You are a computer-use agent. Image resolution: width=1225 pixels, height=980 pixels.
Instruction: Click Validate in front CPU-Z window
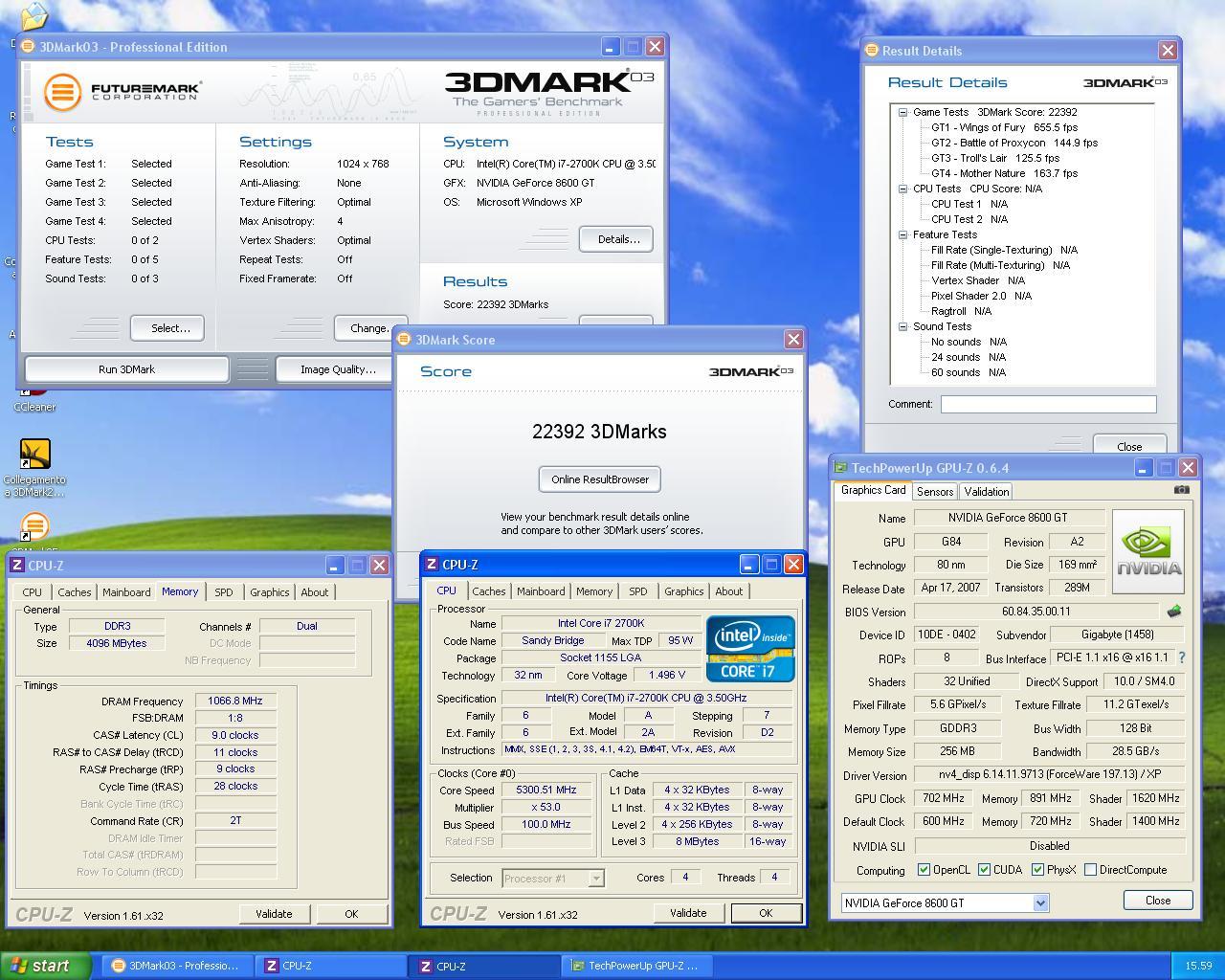tap(688, 913)
